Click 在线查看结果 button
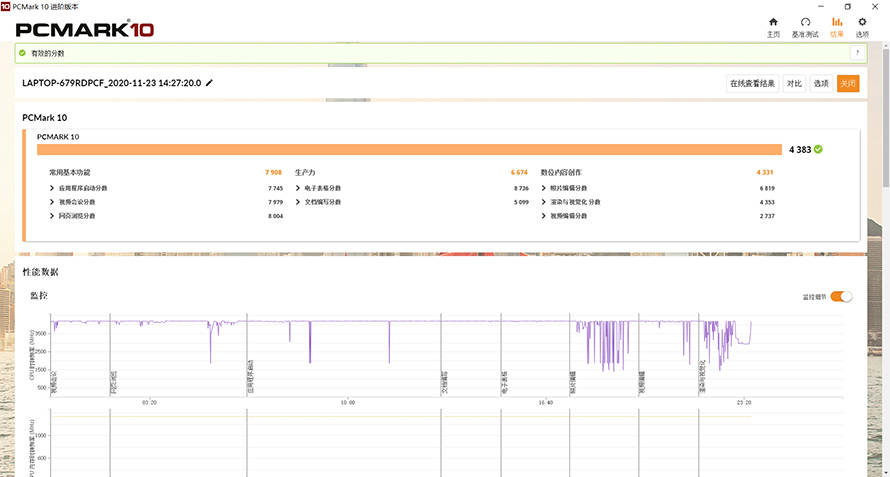The height and width of the screenshot is (477, 890). click(x=753, y=83)
